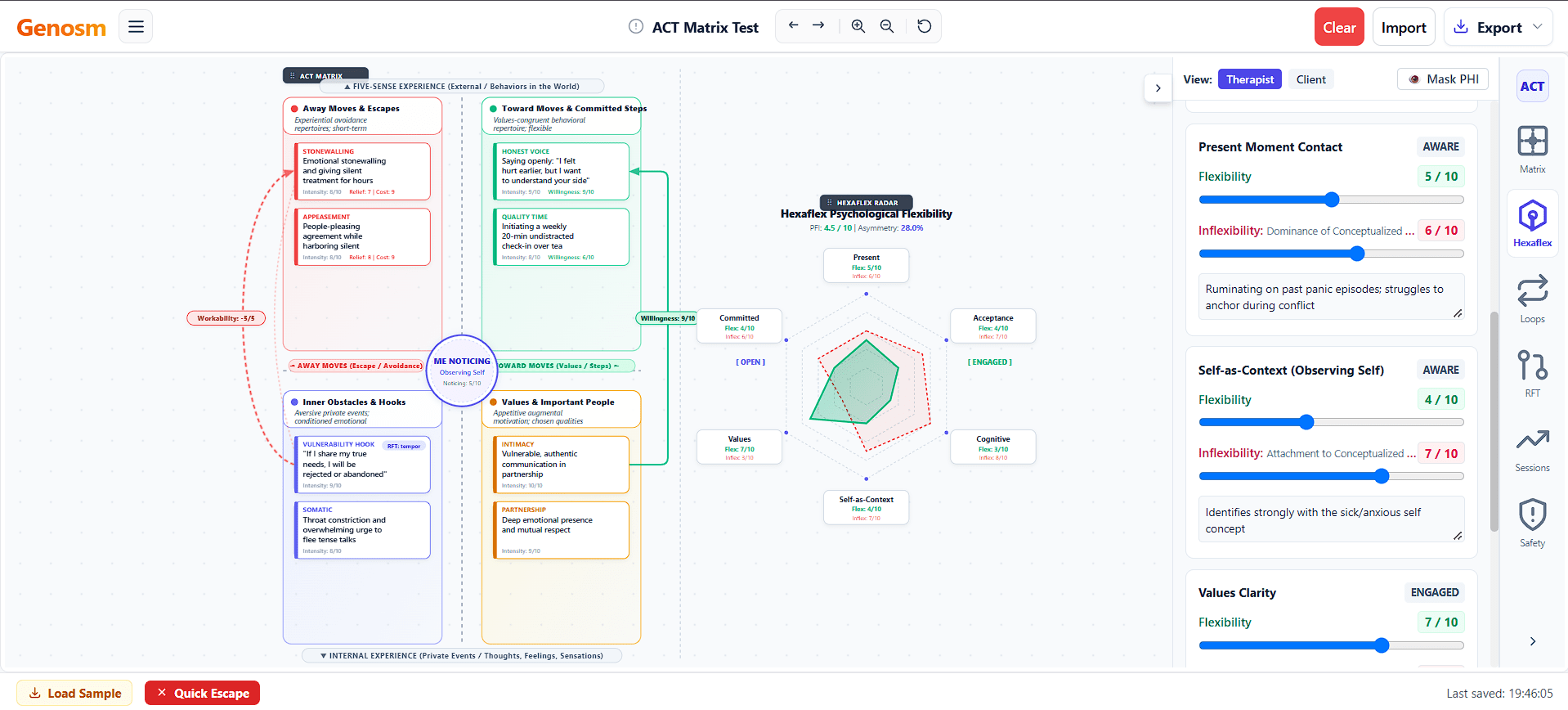Edit the 'Identifies strongly with the sick/anxious self' note
Screen dimensions: 1568x710
[x=1331, y=520]
